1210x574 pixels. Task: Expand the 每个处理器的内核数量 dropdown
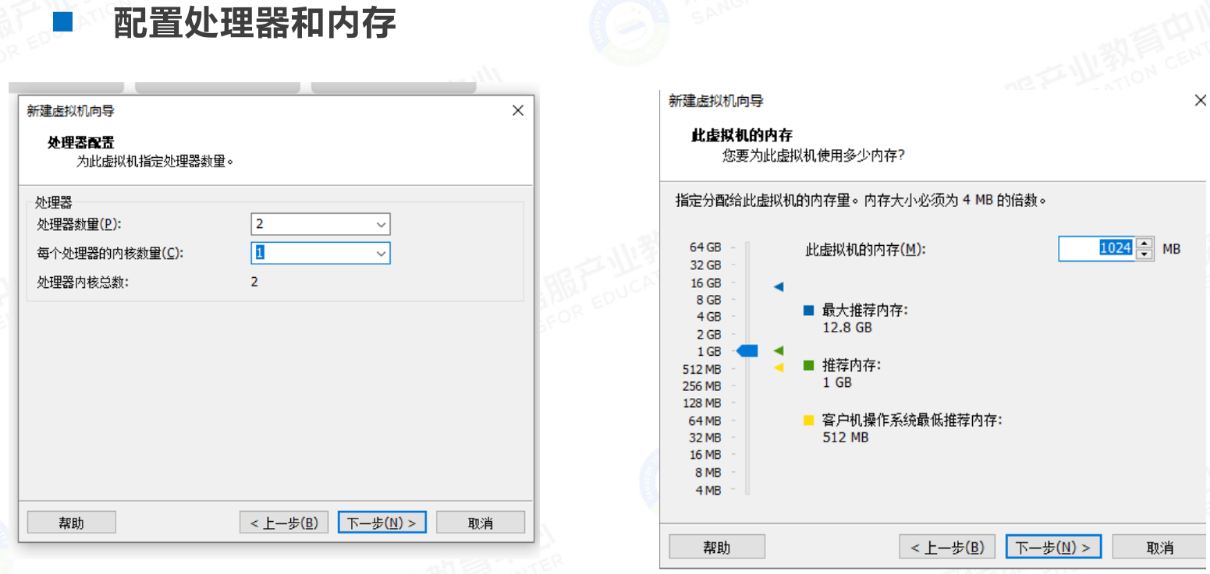380,254
